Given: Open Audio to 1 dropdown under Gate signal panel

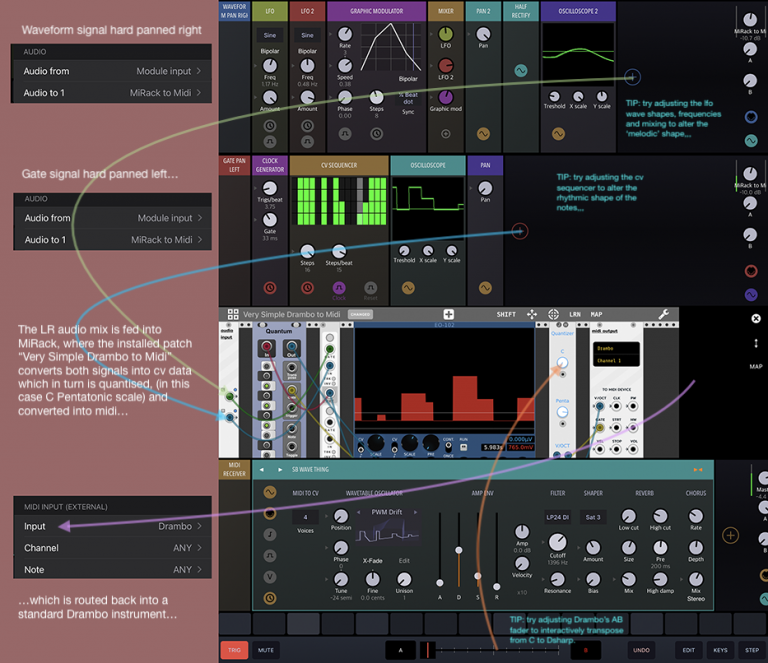Looking at the screenshot, I should tap(113, 239).
